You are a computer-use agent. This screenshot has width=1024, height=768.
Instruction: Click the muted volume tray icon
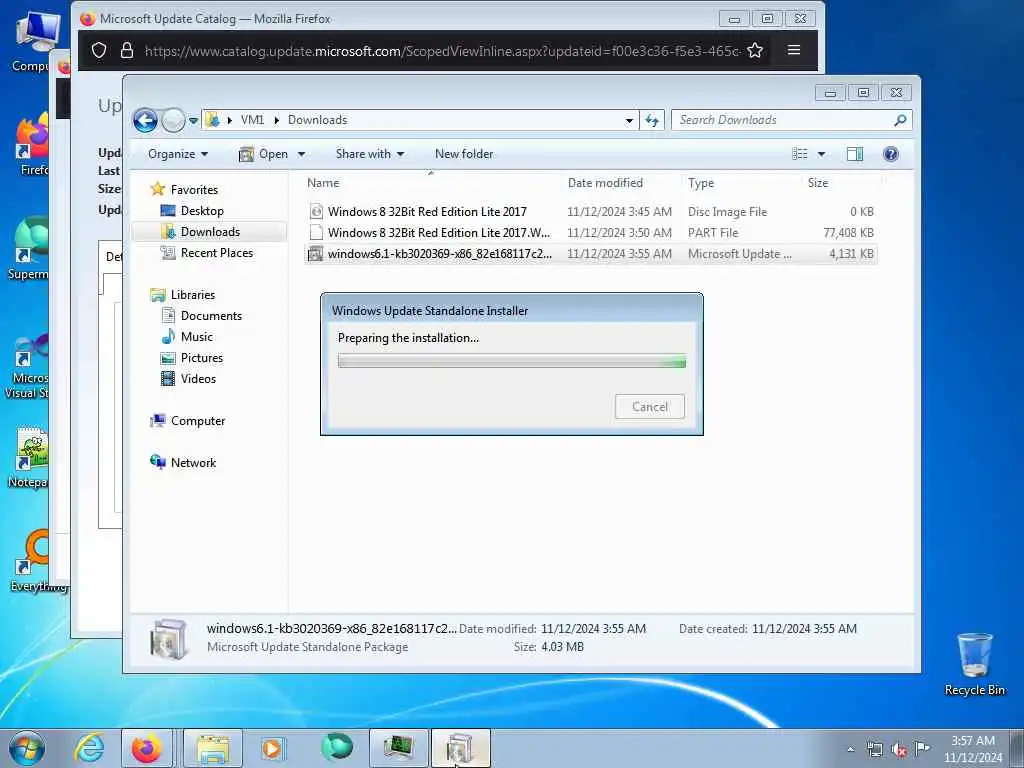(x=899, y=750)
